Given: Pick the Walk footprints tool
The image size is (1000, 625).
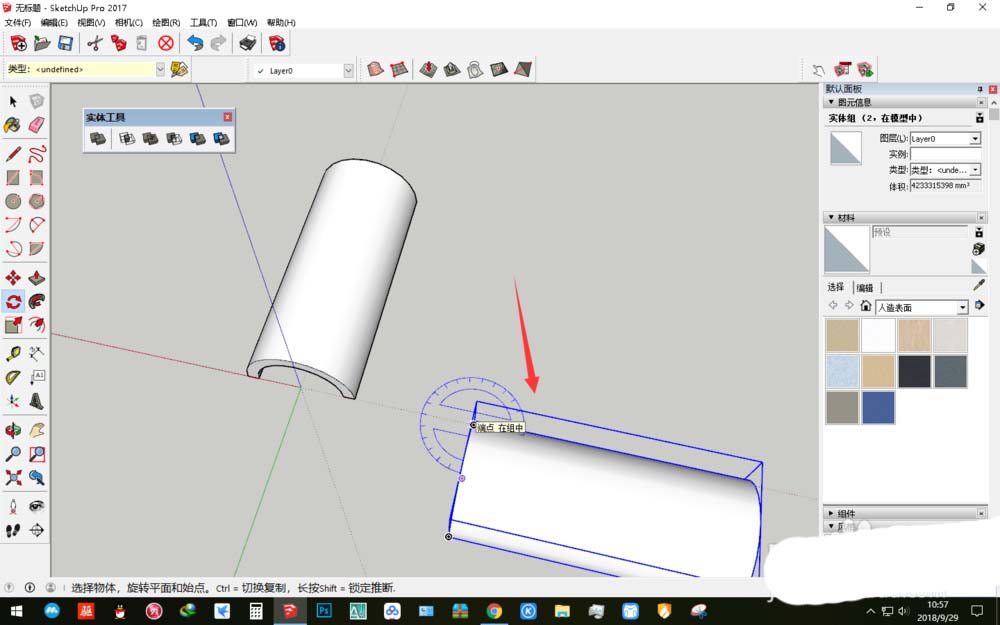Looking at the screenshot, I should [13, 530].
